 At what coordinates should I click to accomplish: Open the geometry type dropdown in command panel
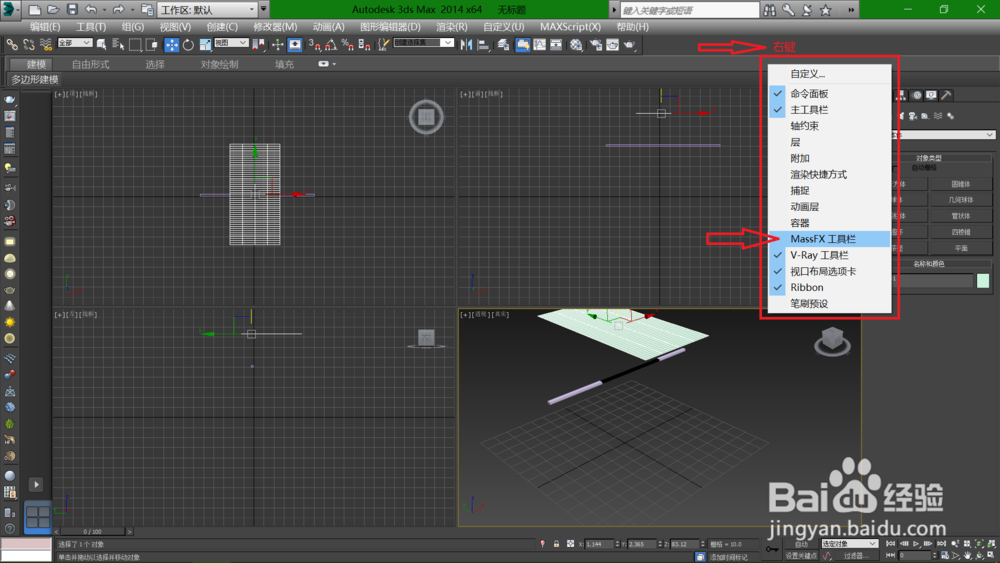click(x=943, y=135)
